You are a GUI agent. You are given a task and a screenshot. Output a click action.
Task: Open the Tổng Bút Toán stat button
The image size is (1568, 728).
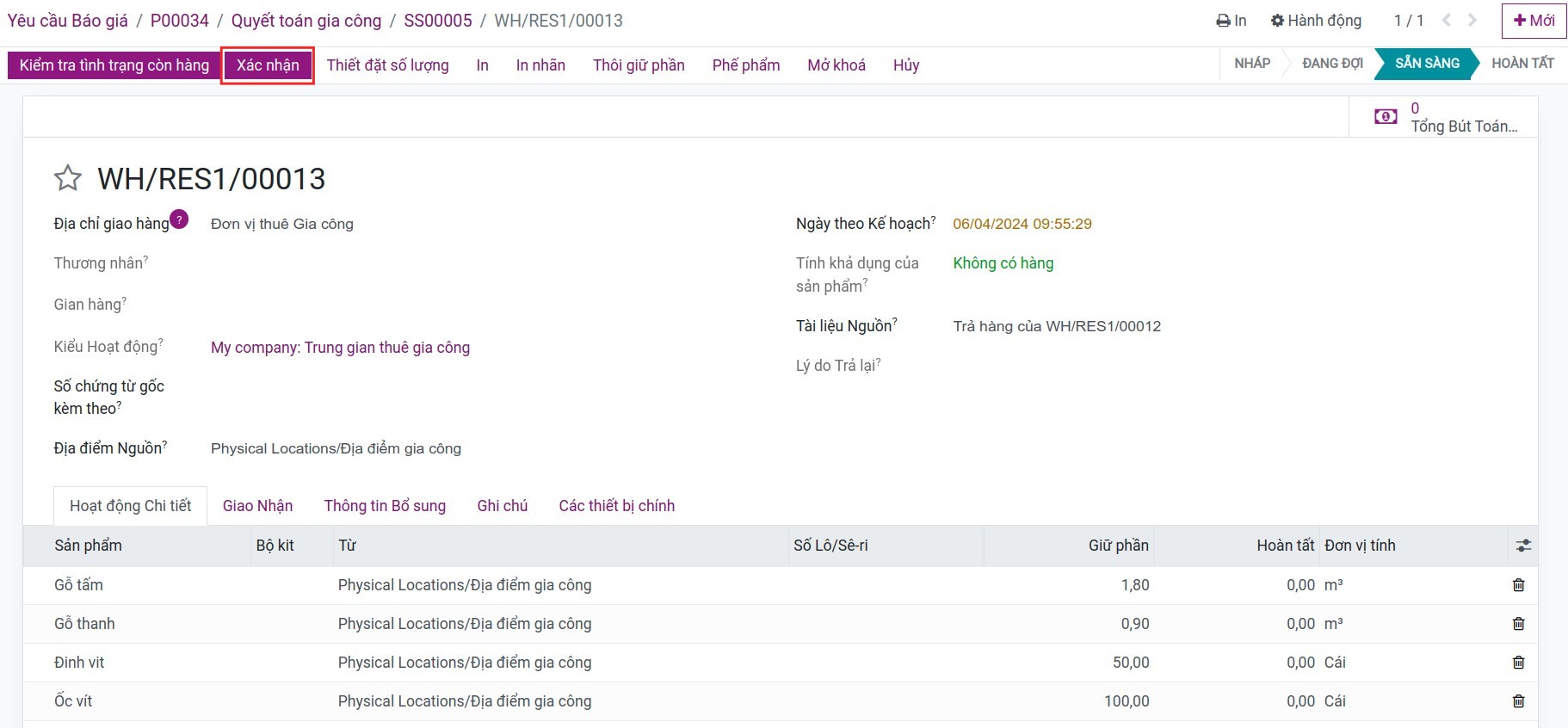[1443, 117]
